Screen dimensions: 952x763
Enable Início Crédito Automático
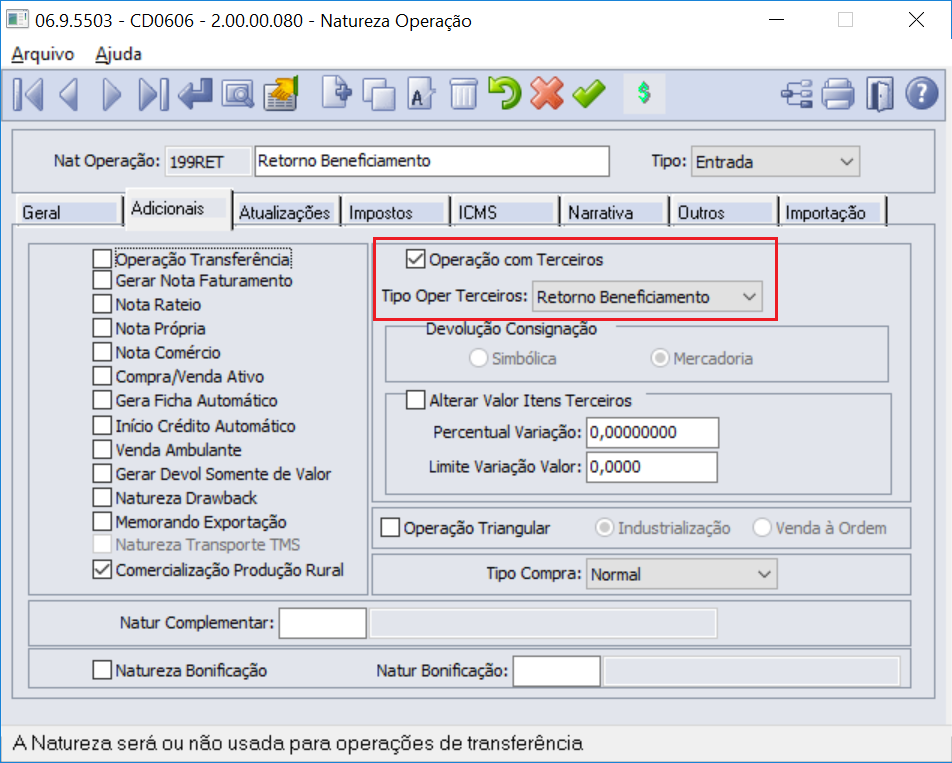[102, 426]
